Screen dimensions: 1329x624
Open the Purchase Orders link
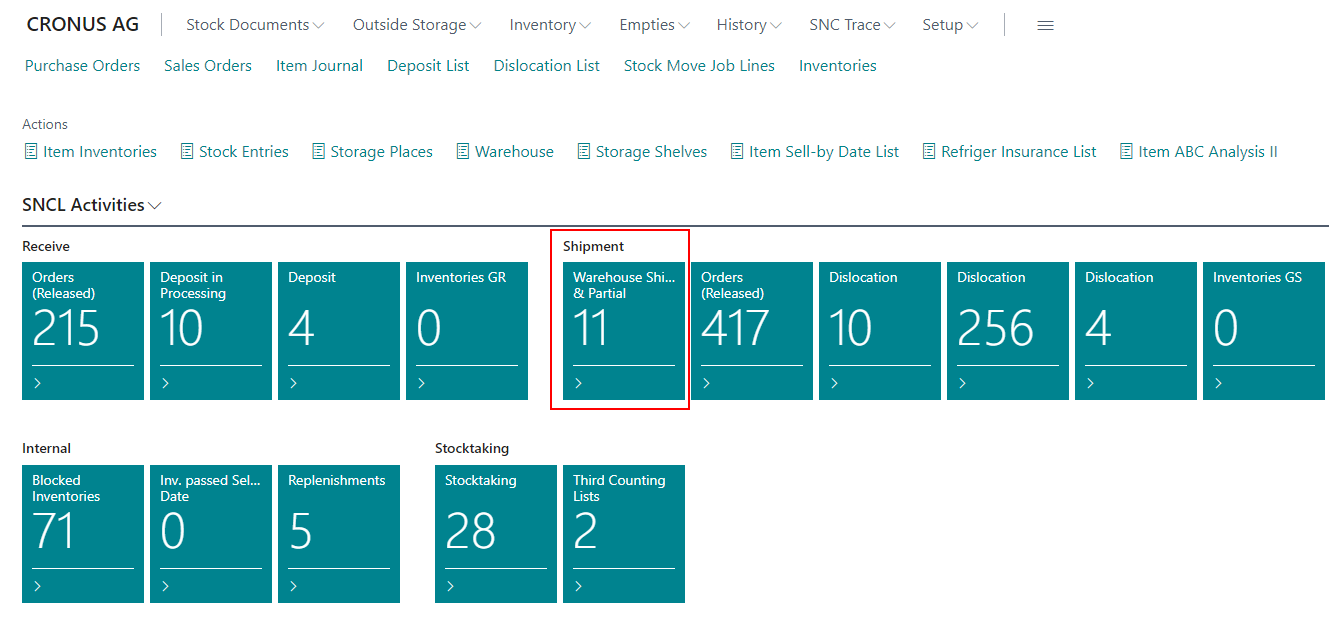(82, 66)
